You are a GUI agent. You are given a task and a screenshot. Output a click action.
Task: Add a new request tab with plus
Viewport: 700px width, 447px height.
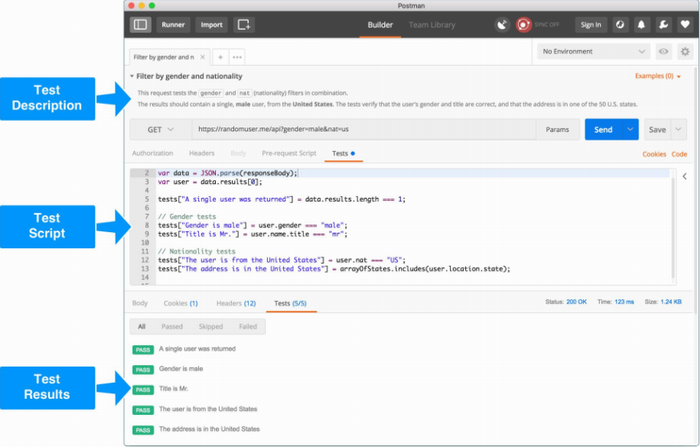click(x=220, y=57)
